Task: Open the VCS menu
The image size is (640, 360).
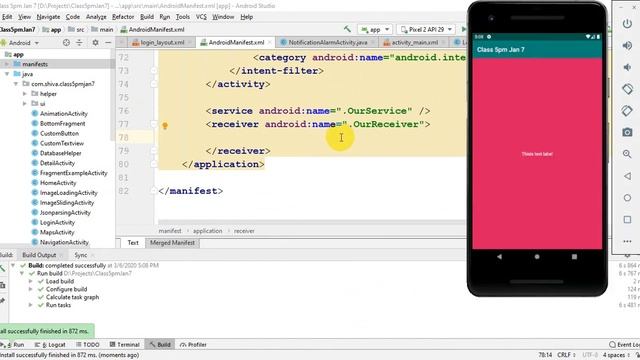Action: [x=201, y=17]
